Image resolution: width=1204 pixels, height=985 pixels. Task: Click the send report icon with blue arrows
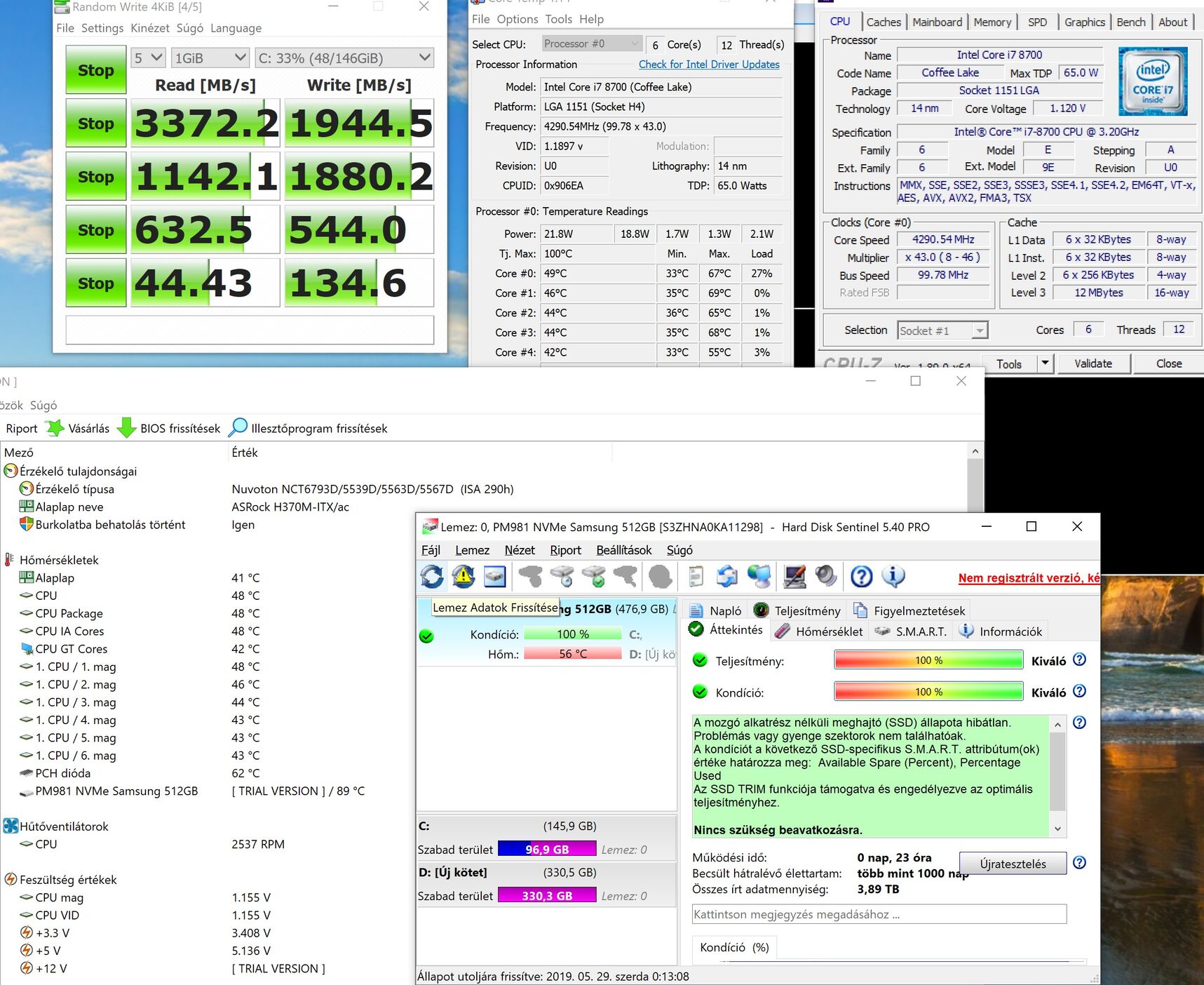[727, 577]
